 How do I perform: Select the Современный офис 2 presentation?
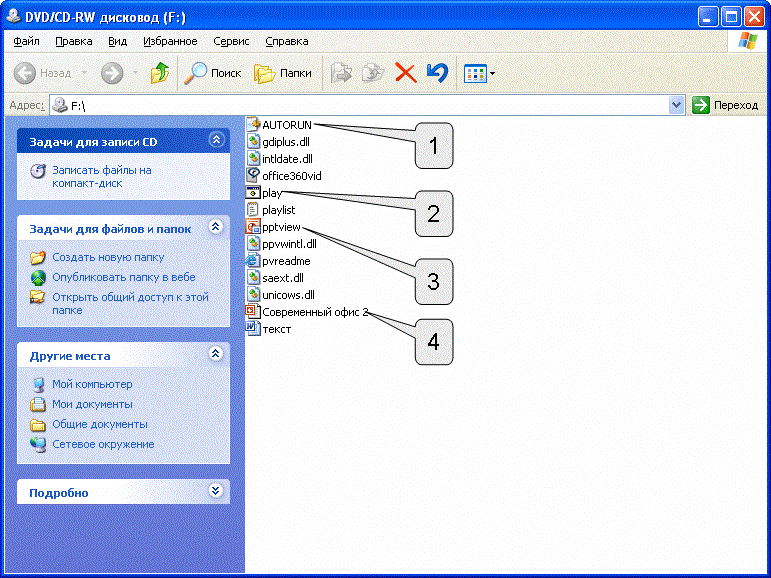click(x=307, y=312)
